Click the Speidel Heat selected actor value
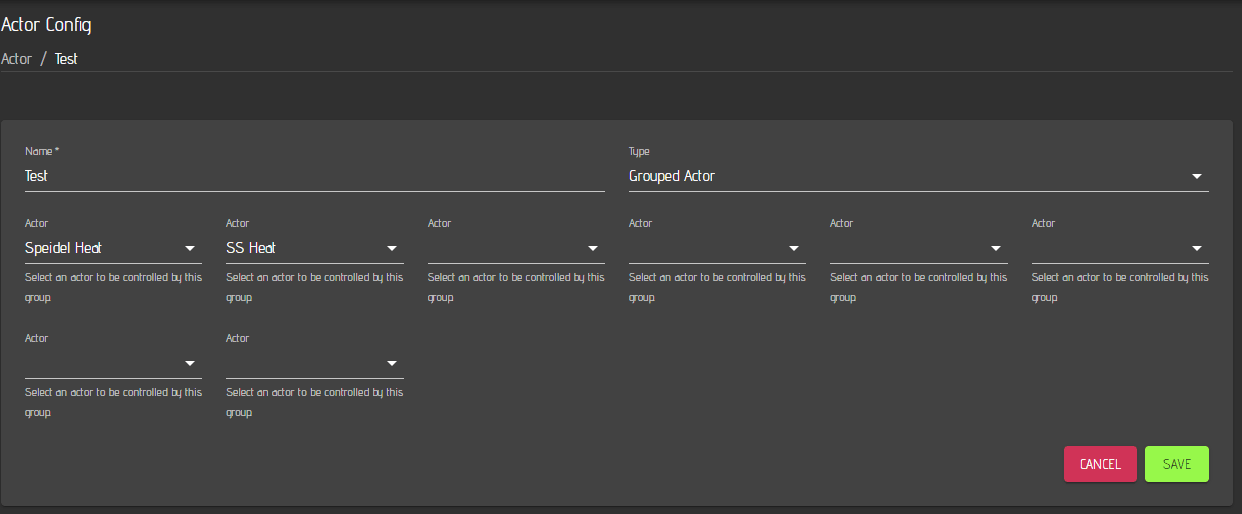 click(x=63, y=248)
